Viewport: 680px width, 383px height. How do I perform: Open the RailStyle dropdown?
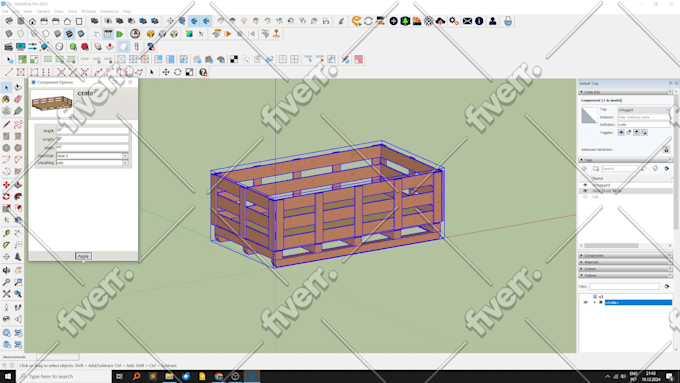pyautogui.click(x=125, y=156)
